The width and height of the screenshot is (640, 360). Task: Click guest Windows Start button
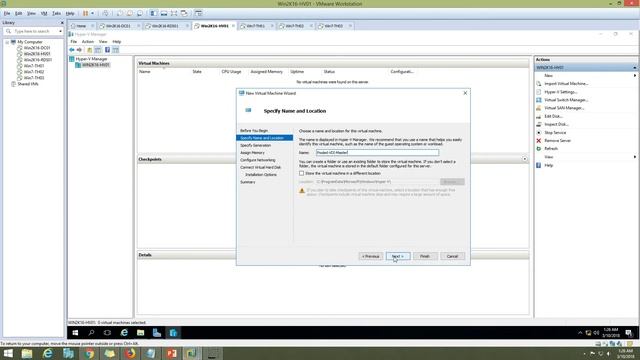[75, 333]
